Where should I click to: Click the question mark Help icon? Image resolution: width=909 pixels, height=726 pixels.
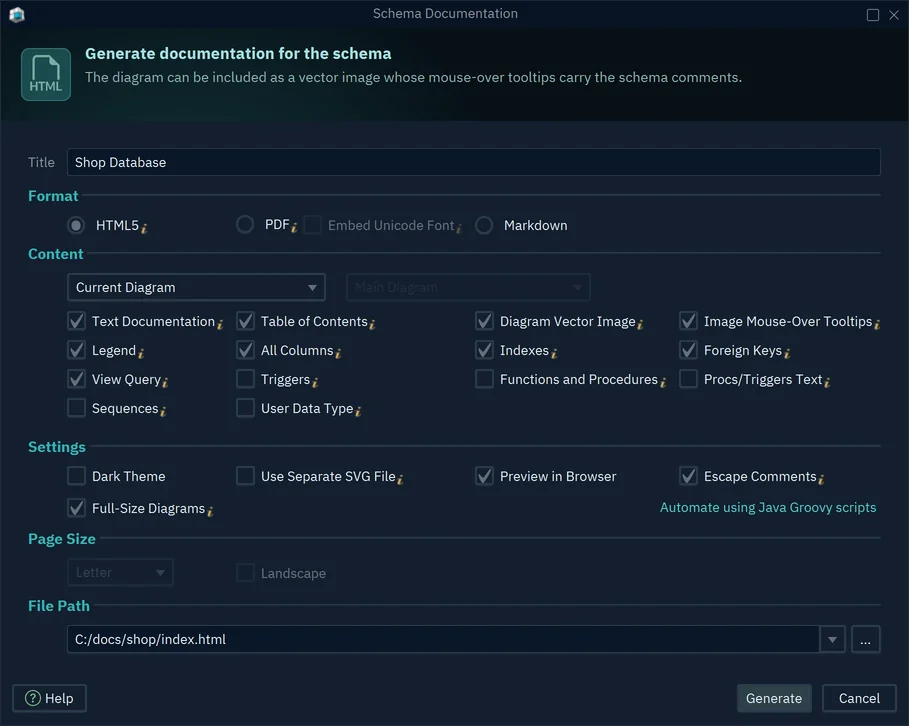(33, 698)
